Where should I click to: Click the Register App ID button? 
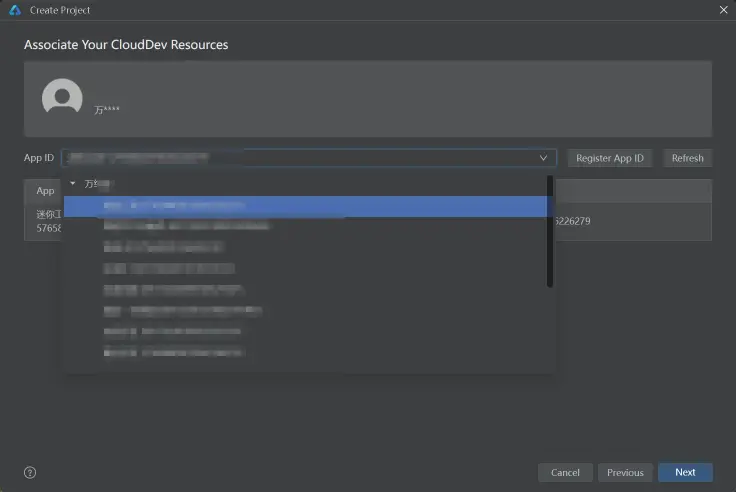coord(610,158)
